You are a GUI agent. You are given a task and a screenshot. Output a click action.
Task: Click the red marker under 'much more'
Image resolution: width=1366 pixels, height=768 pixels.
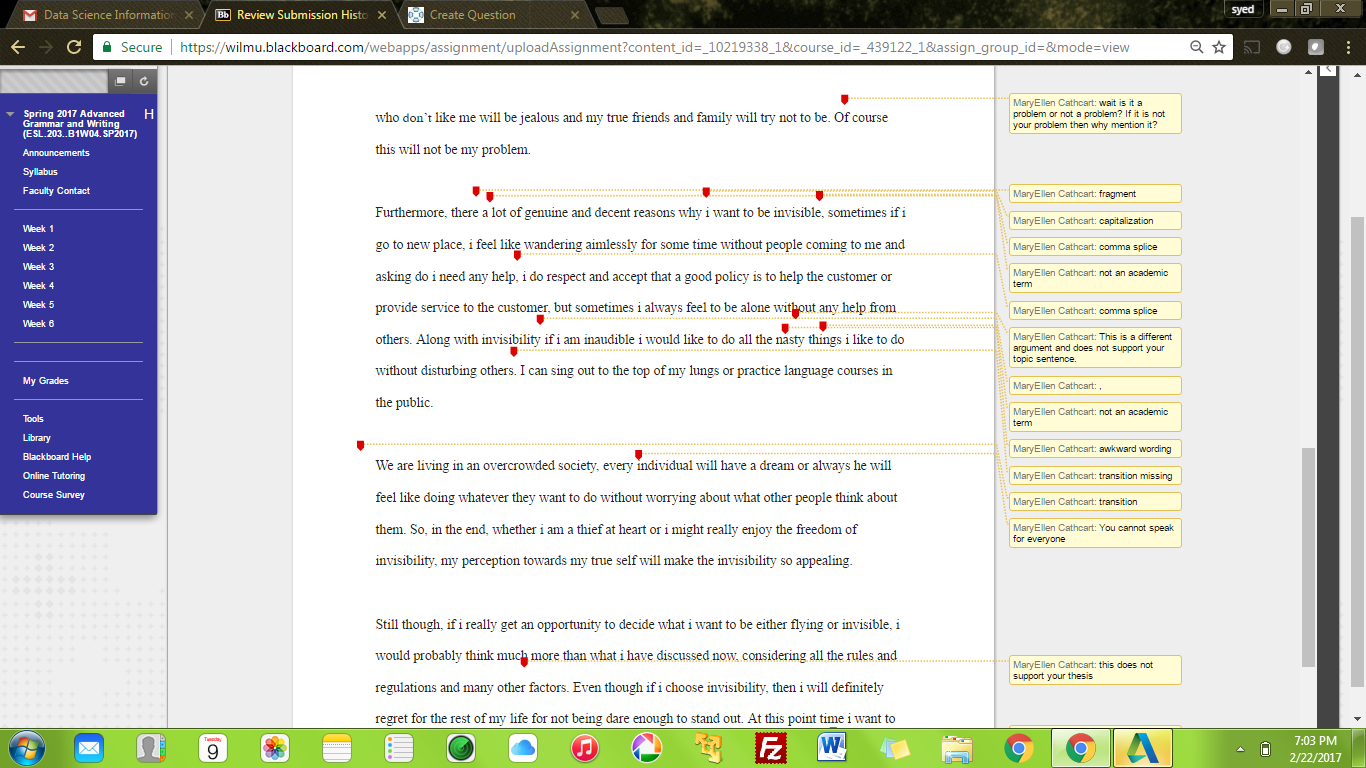(x=524, y=662)
